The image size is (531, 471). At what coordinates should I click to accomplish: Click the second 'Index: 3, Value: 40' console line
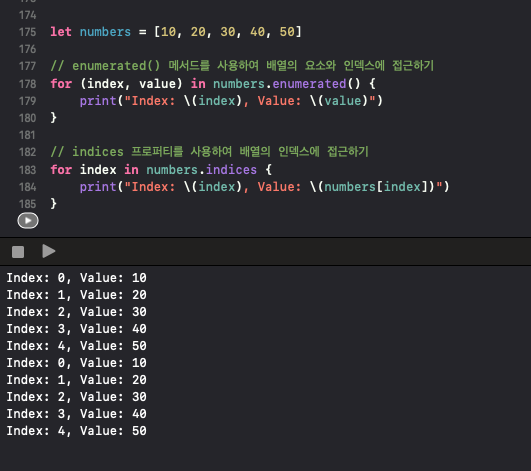(x=77, y=413)
